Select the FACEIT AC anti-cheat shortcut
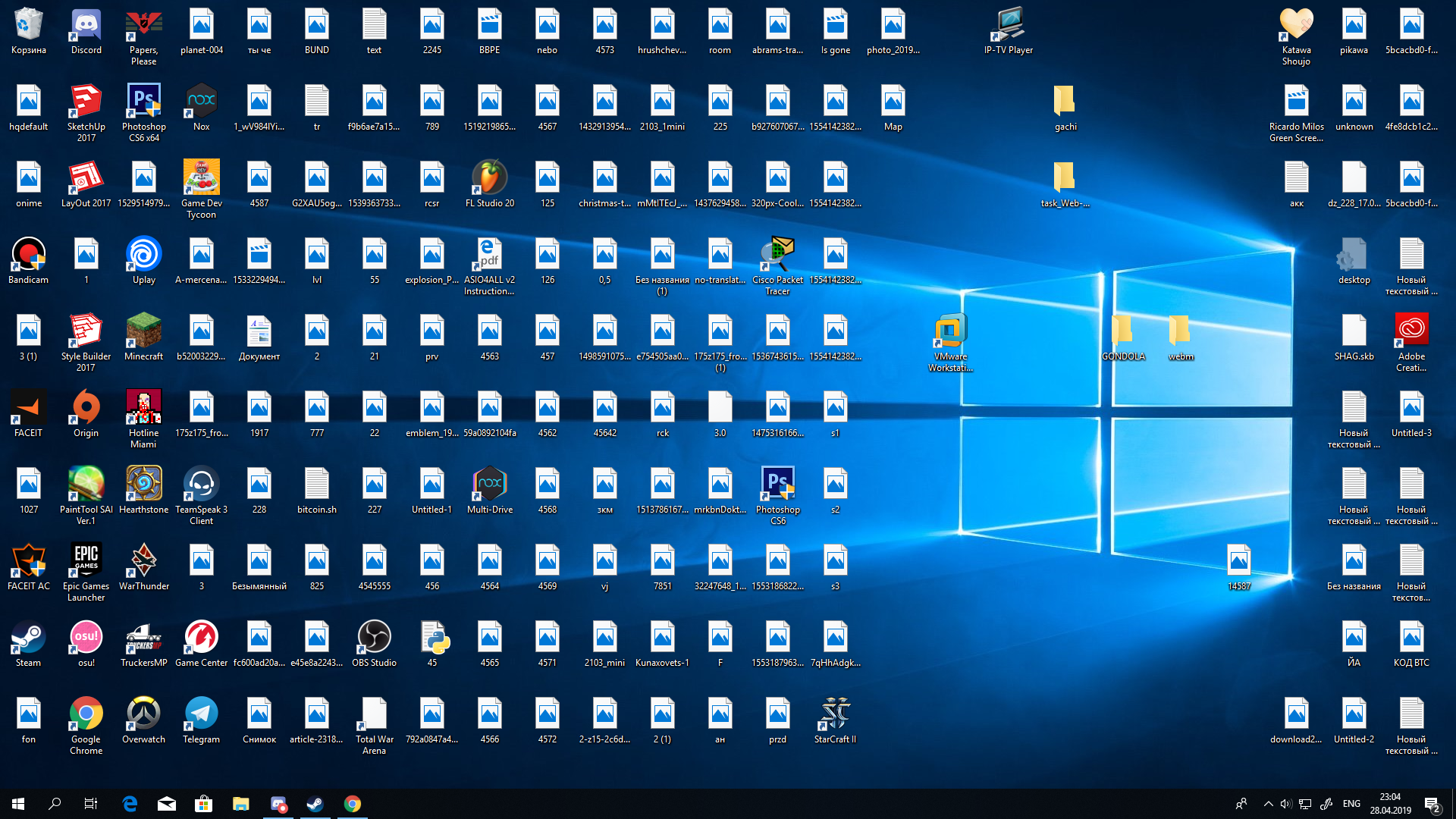 29,568
